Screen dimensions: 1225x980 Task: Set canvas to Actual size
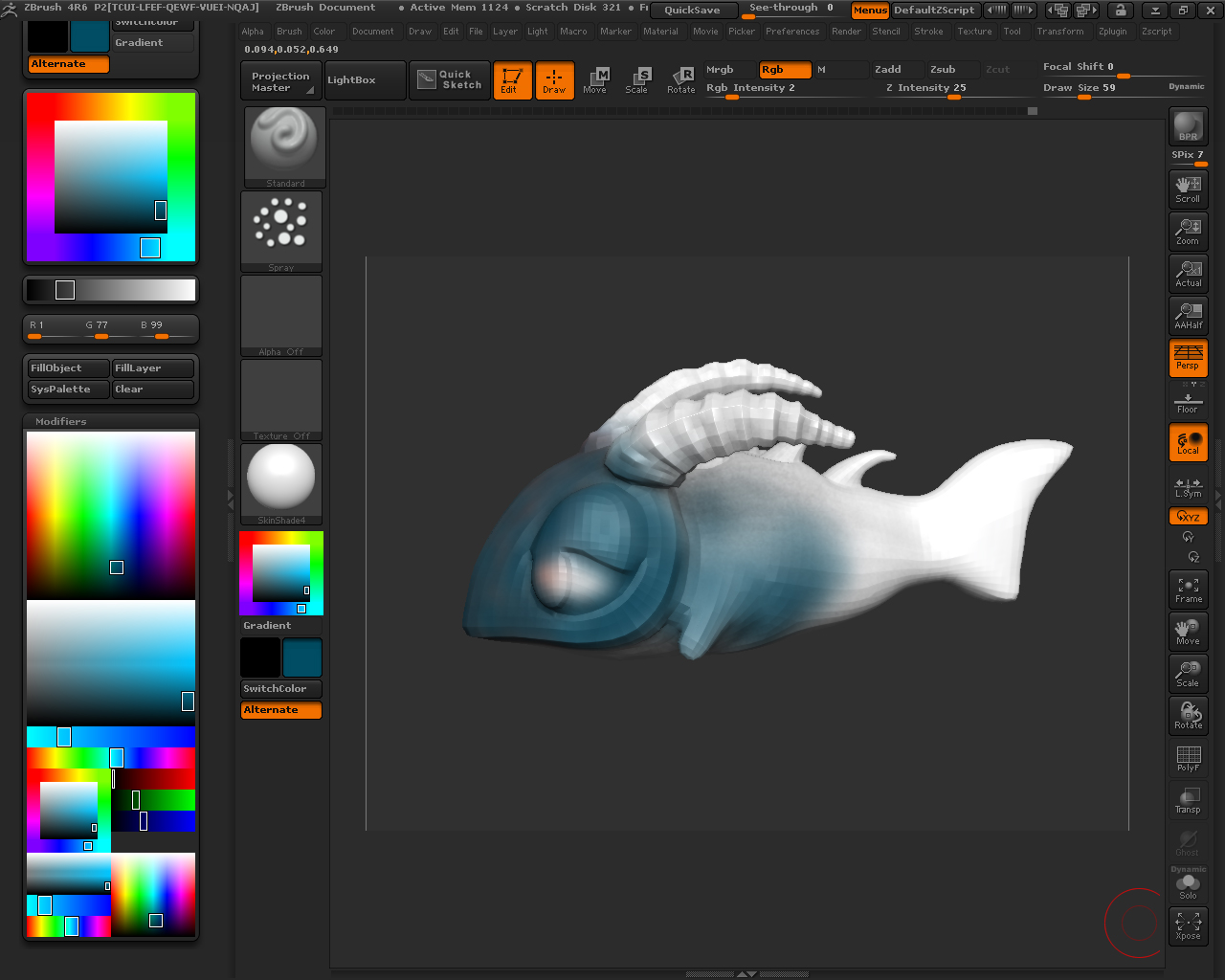pos(1188,273)
